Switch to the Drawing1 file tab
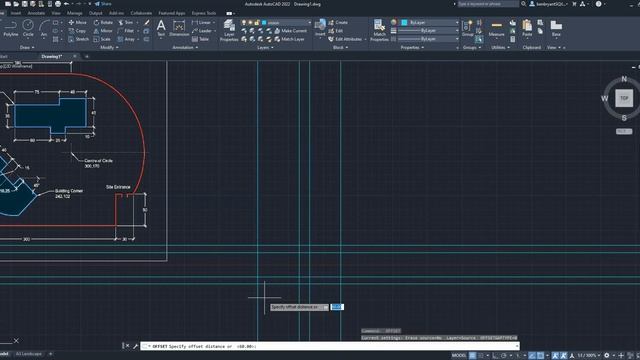This screenshot has height=360, width=640. [52, 56]
